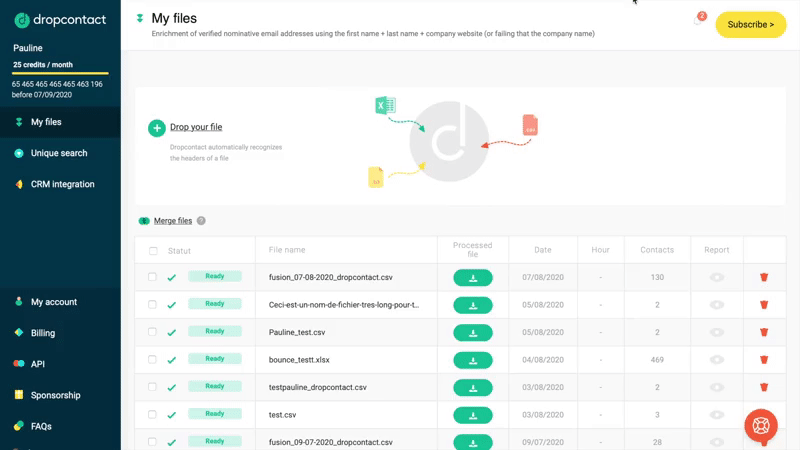Image resolution: width=800 pixels, height=450 pixels.
Task: Click the File name column header
Action: pyautogui.click(x=287, y=250)
